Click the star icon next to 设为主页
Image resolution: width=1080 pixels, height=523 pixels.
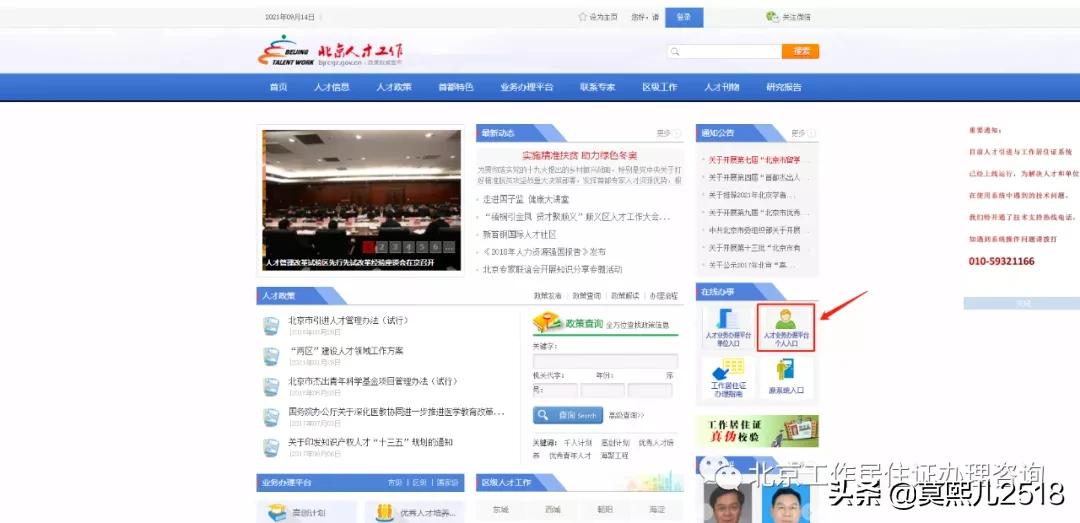click(583, 17)
